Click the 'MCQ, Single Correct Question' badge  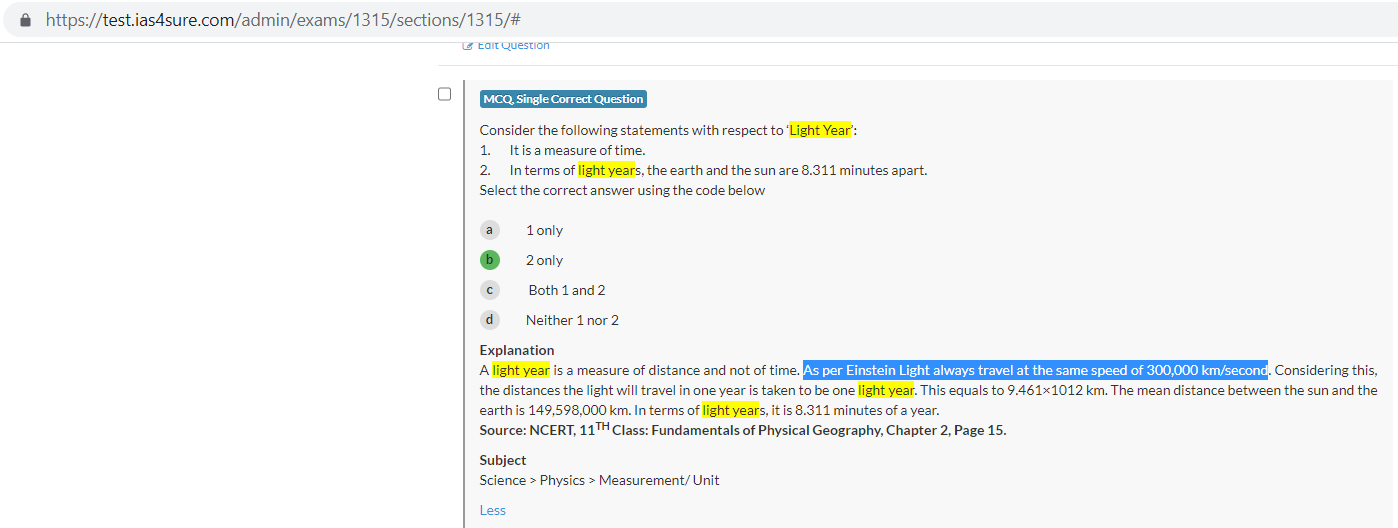click(563, 99)
